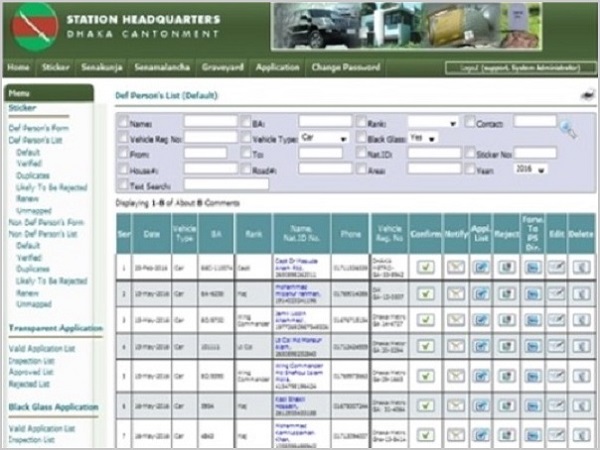Tick the Black Glass filter checkbox
600x450 pixels.
tap(361, 137)
